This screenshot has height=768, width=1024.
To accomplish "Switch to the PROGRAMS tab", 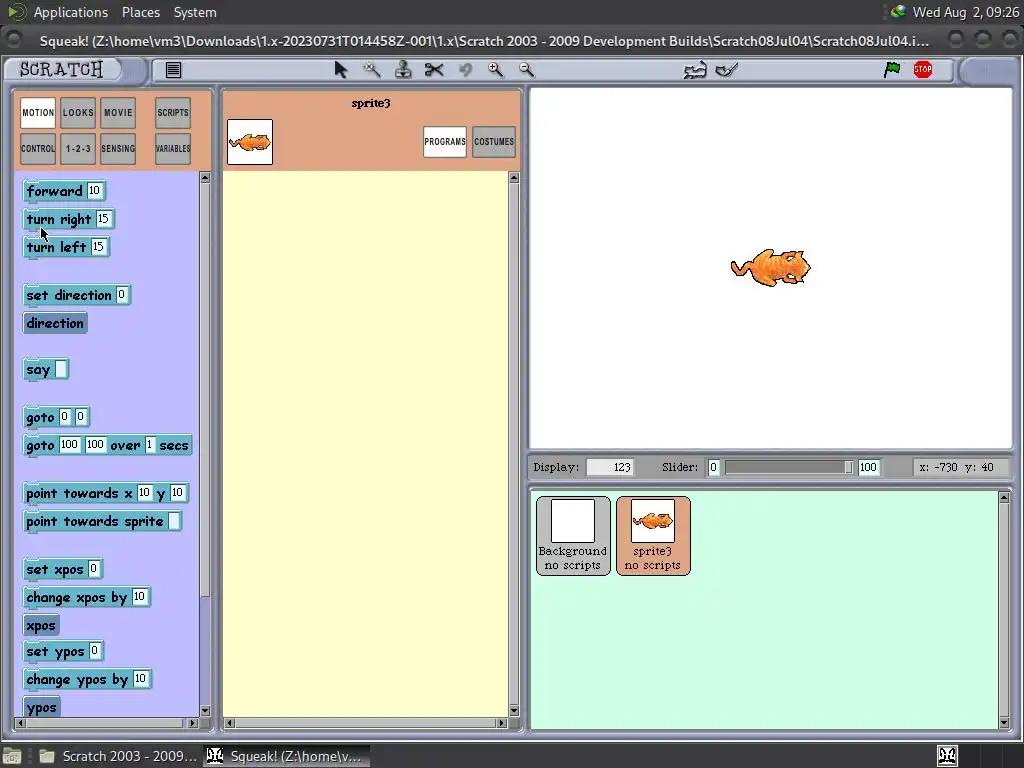I will tap(445, 142).
